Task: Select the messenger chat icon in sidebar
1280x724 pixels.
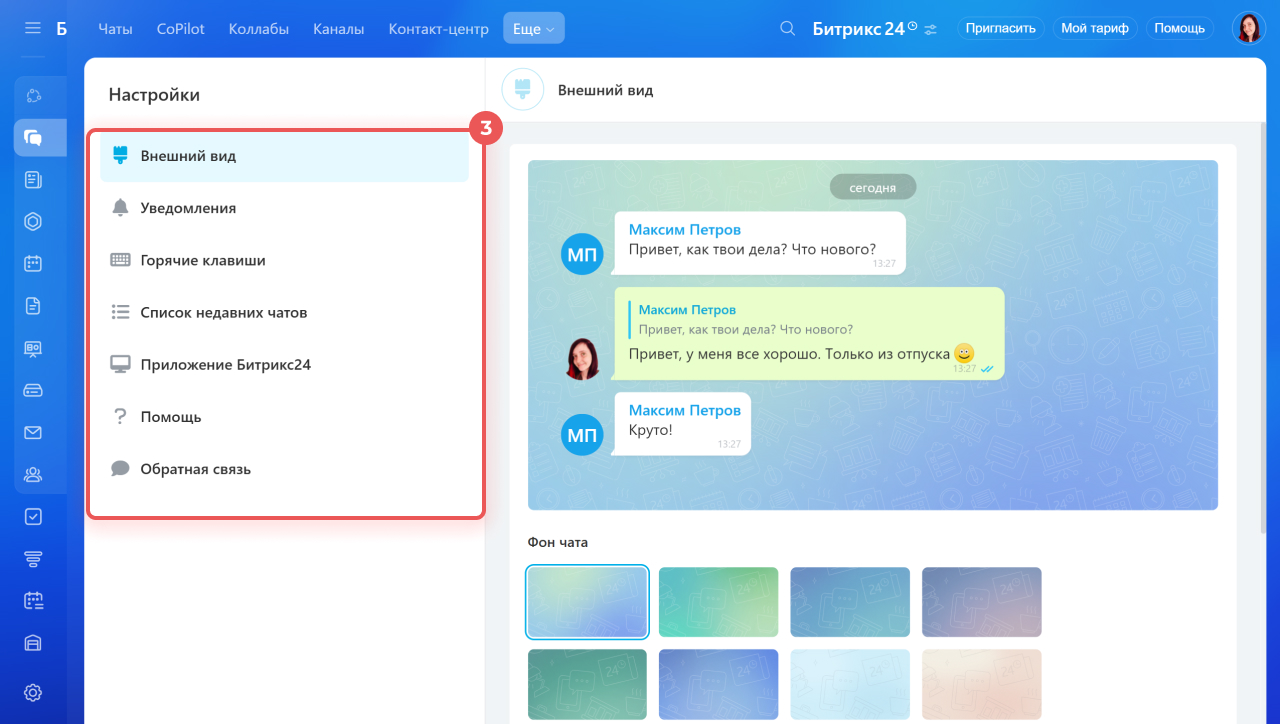Action: click(33, 138)
